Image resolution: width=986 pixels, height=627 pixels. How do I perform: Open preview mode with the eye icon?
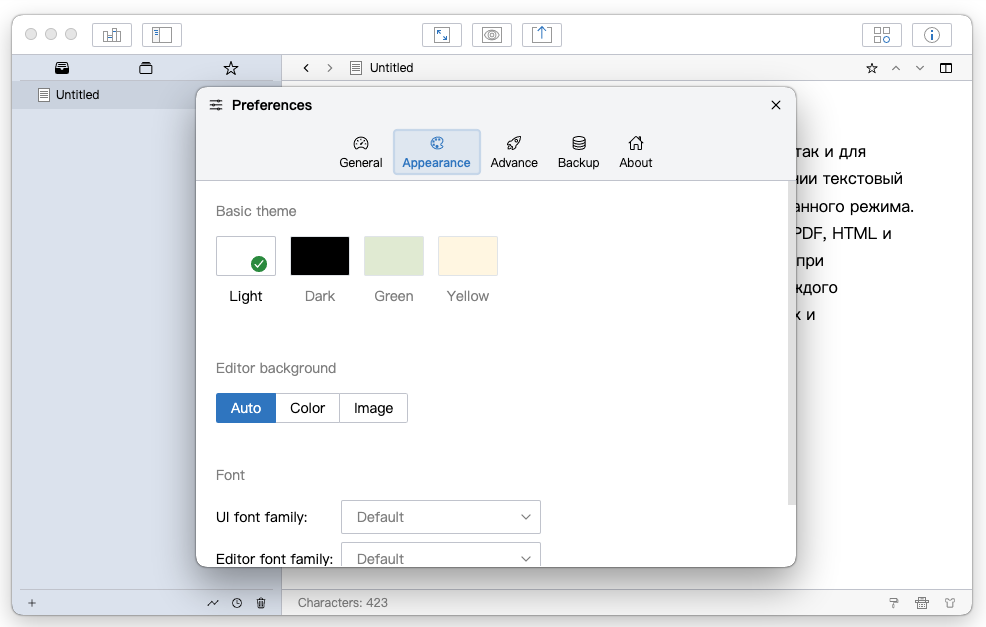[x=492, y=35]
